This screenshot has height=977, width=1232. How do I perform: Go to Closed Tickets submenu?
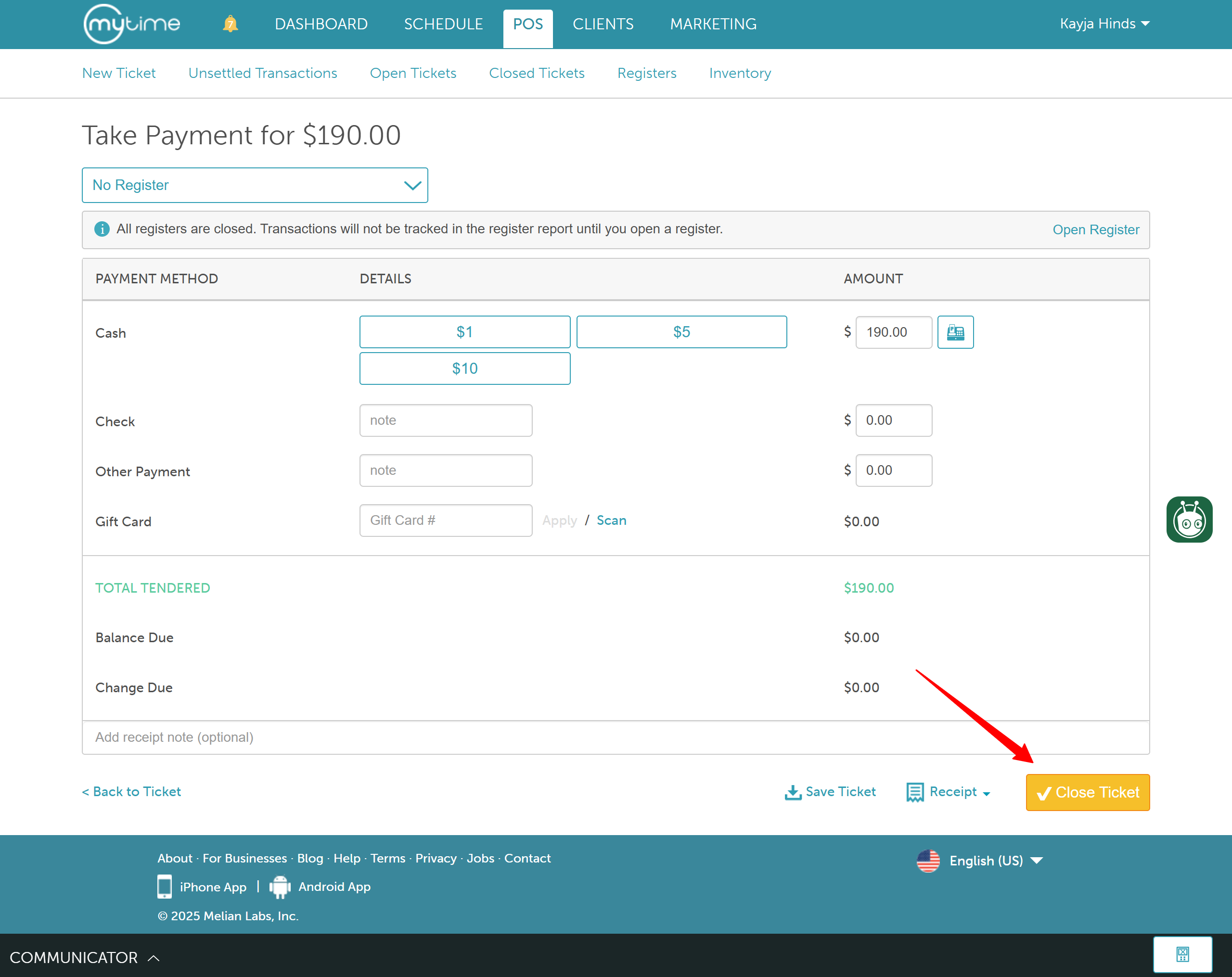(537, 73)
